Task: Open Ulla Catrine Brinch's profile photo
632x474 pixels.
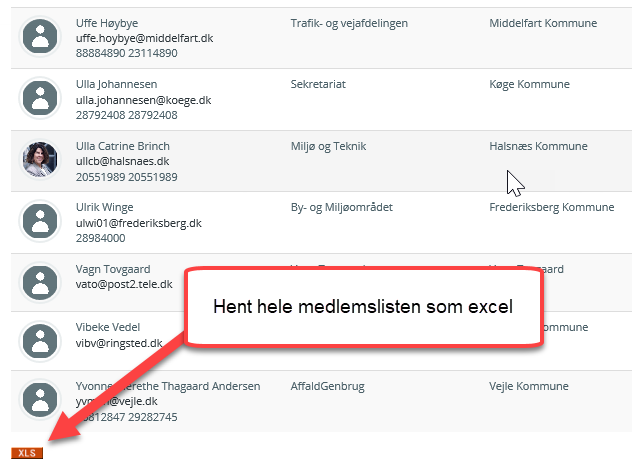Action: coord(40,160)
